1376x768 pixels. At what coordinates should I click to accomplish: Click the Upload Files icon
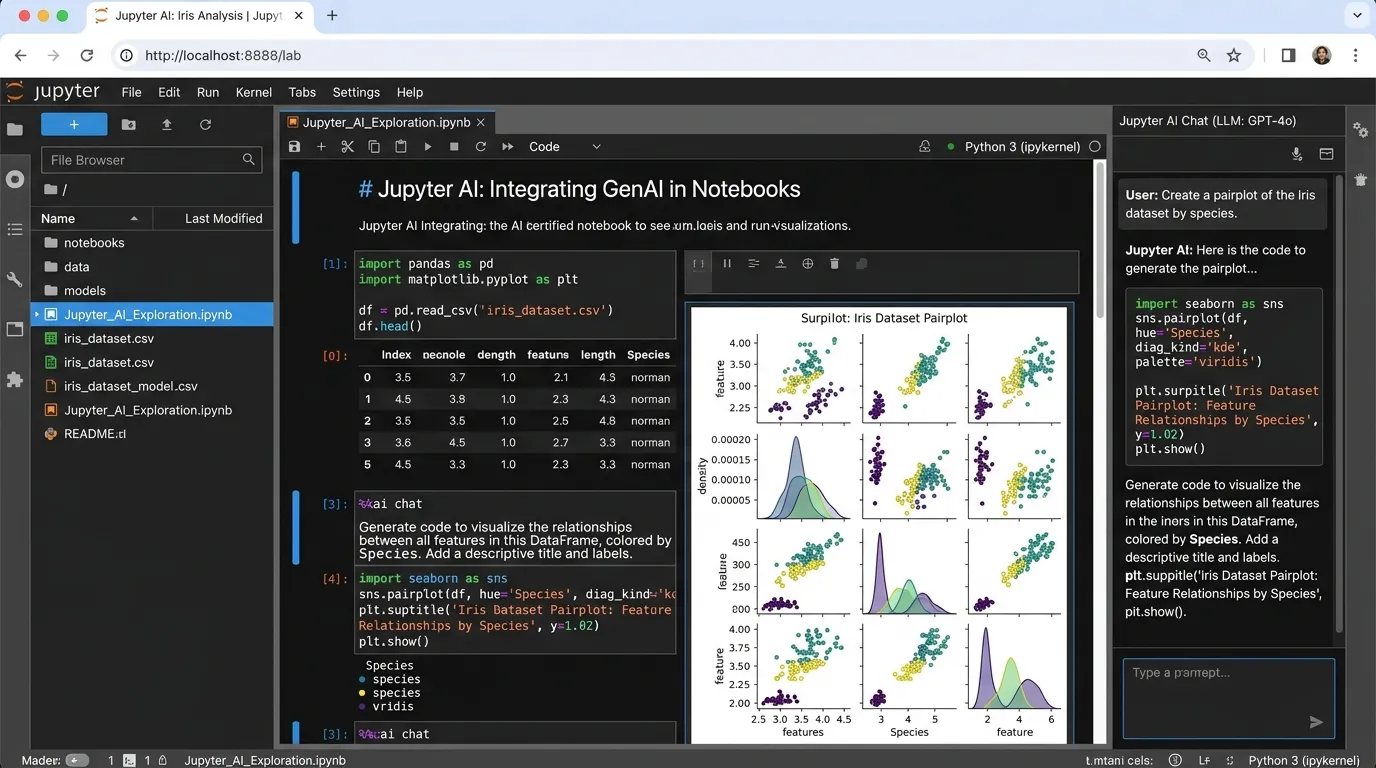(x=167, y=124)
